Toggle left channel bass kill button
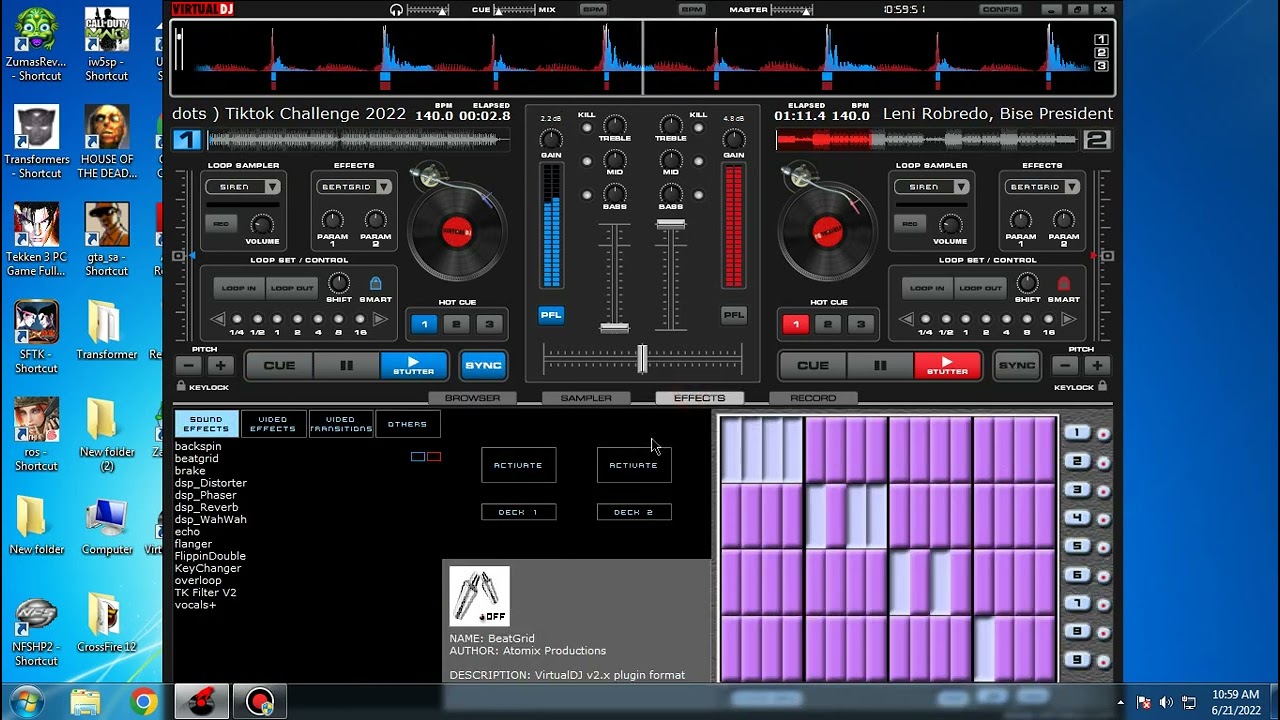The image size is (1280, 720). click(x=587, y=196)
